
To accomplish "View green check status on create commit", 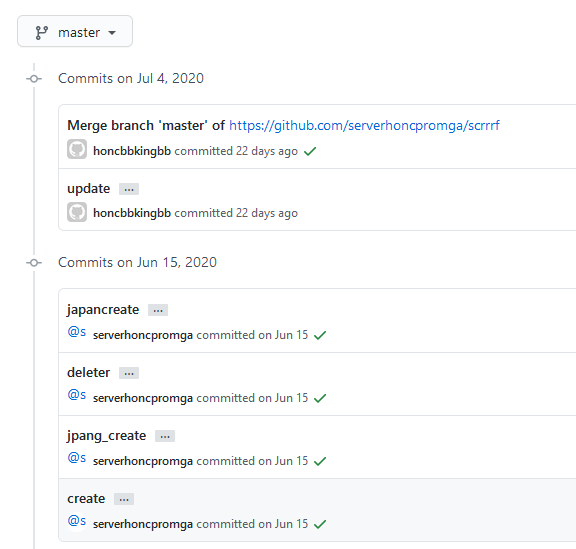I will (320, 524).
